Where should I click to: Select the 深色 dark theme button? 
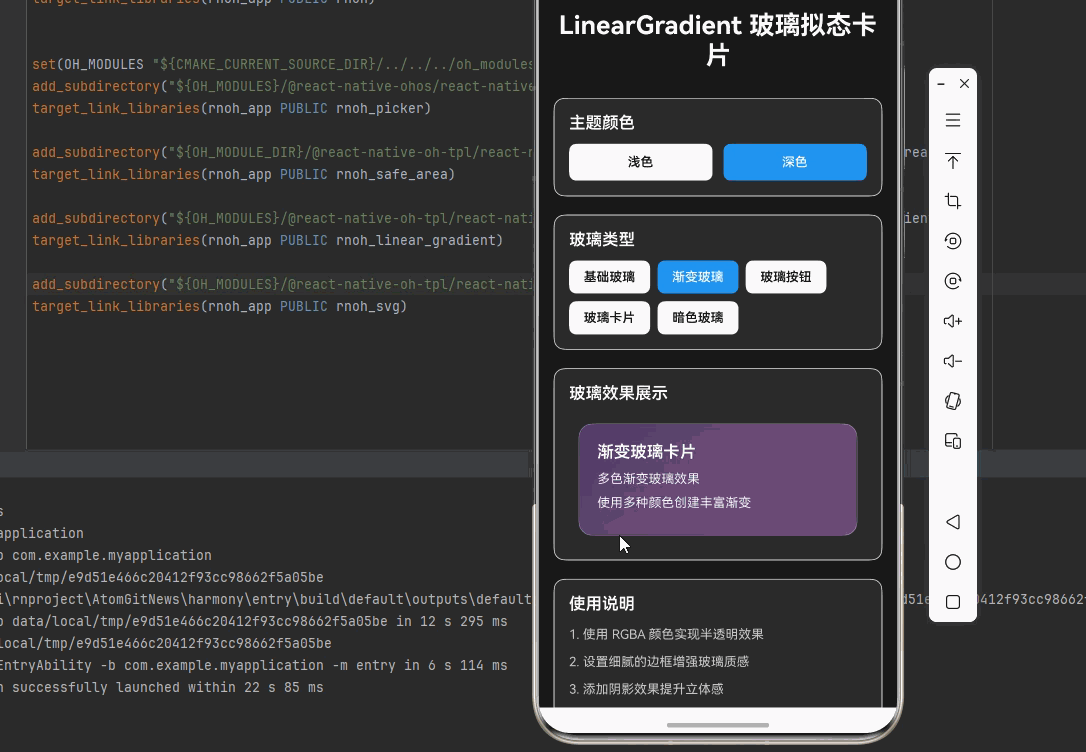point(795,162)
